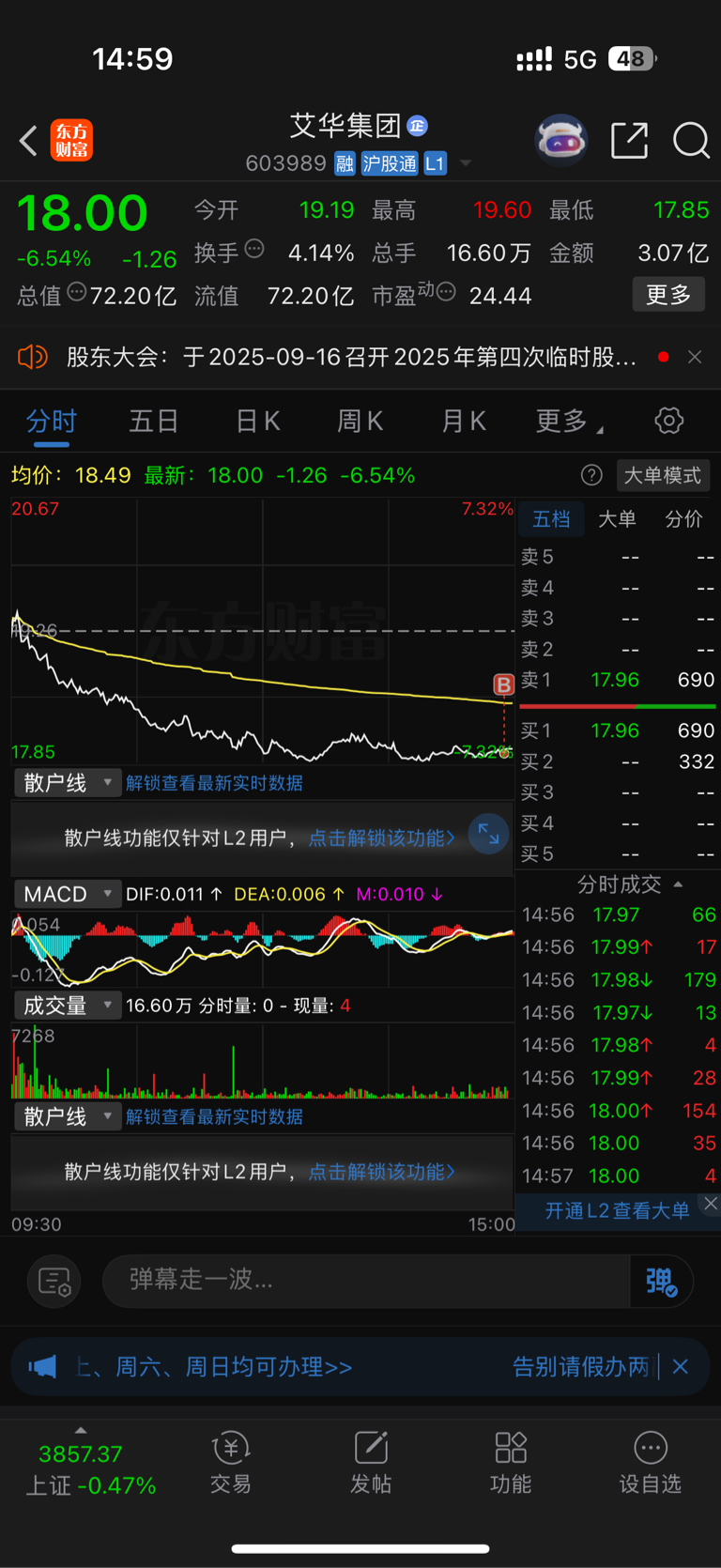Open chart settings gear
This screenshot has height=1568, width=721.
tap(668, 421)
